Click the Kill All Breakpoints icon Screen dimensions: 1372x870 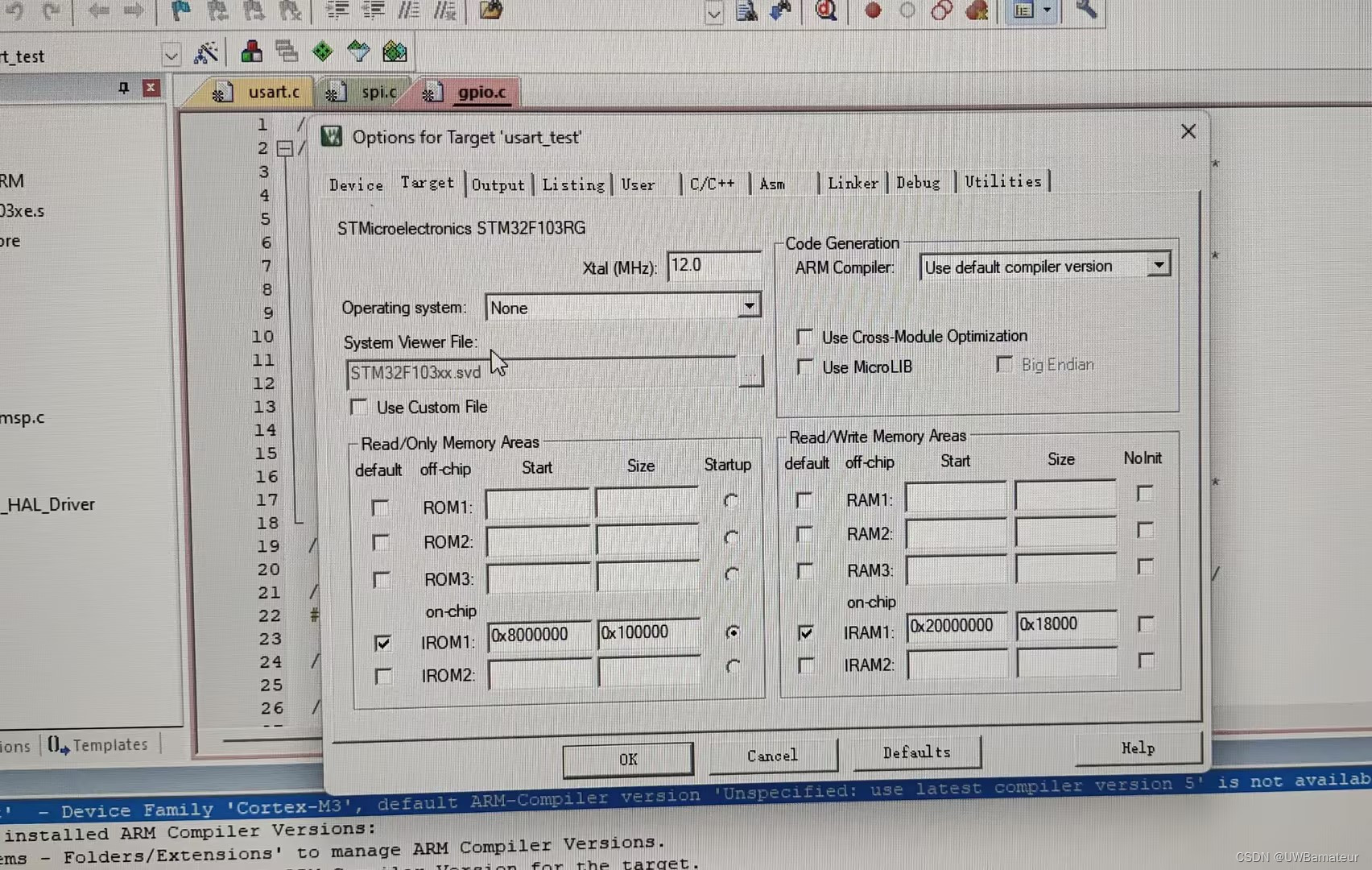tap(977, 11)
